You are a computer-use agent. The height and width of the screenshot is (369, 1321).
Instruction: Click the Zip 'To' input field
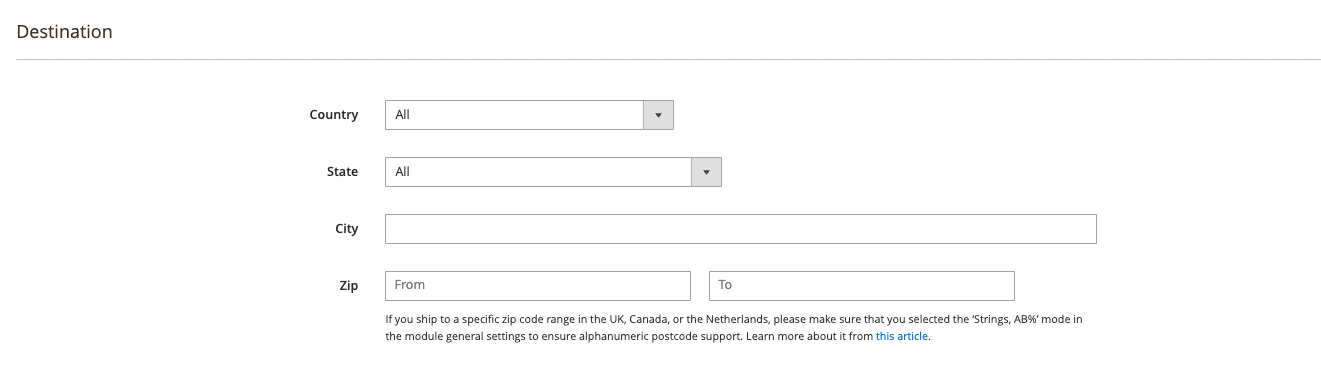(x=862, y=286)
